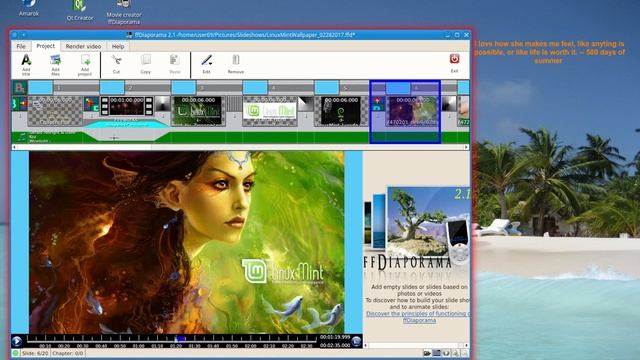
Task: Click transition icon of selected slide 6
Action: click(378, 104)
